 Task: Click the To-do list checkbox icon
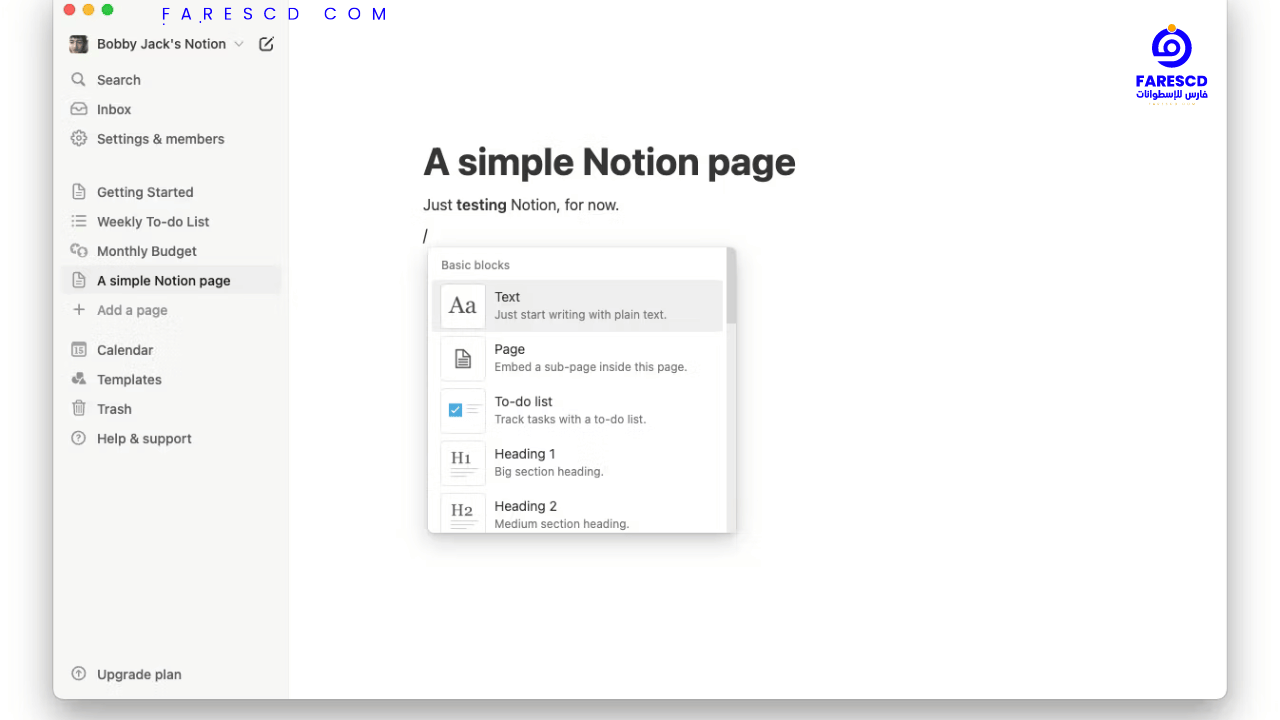coord(463,410)
